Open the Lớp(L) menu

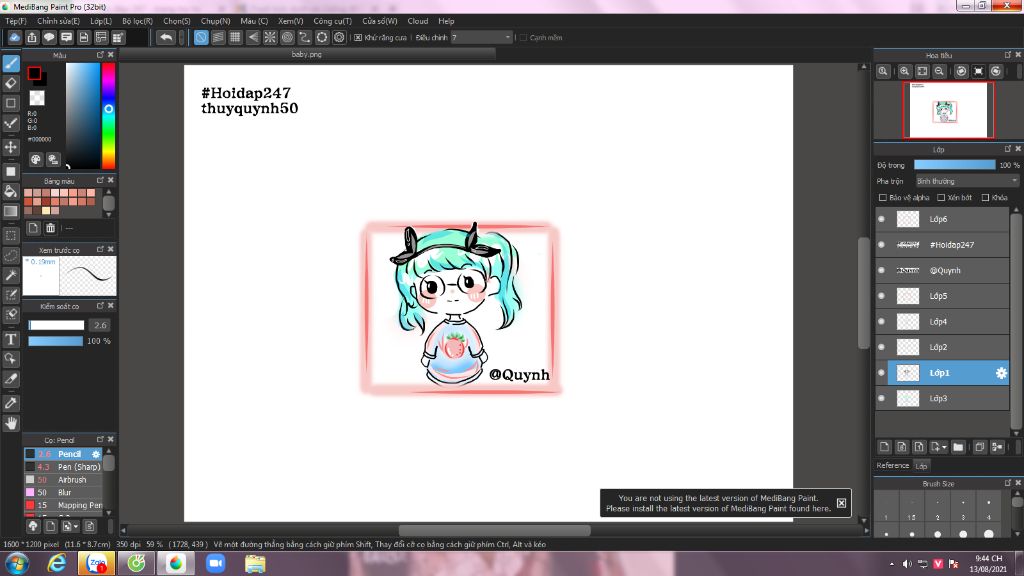101,21
